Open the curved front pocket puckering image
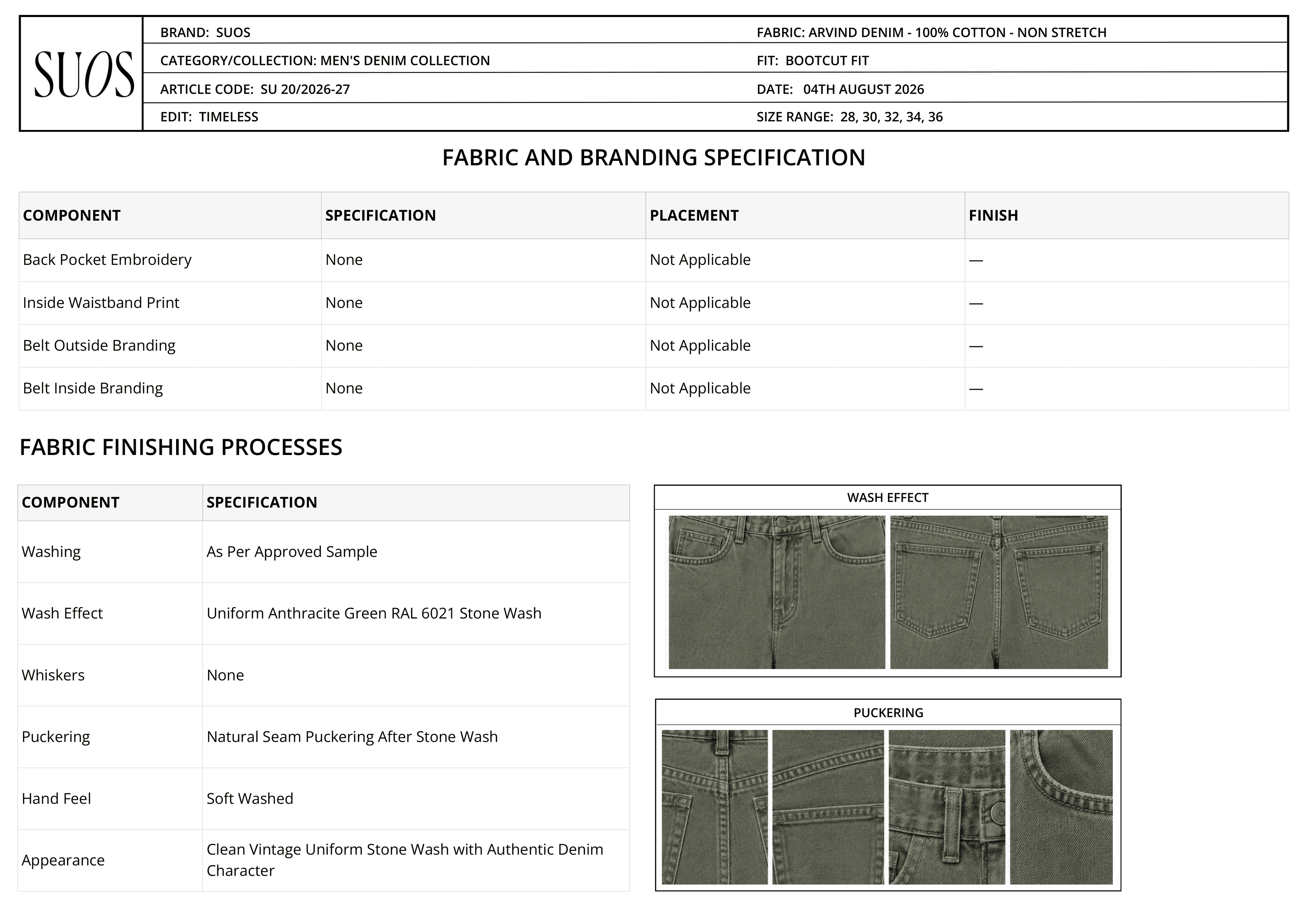Screen dimensions: 1308x924 point(1061,807)
